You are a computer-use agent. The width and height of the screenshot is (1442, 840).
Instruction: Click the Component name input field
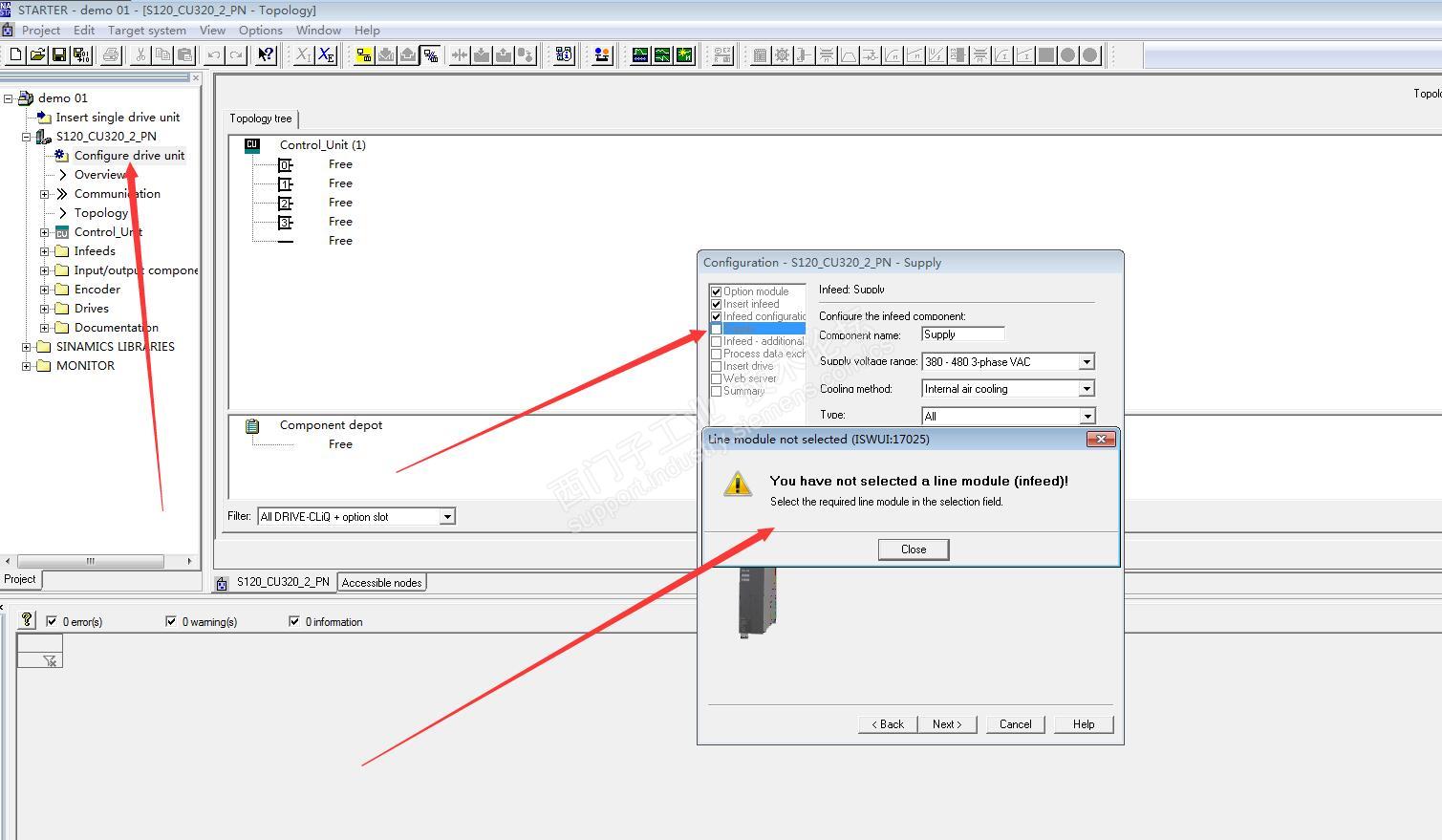(x=963, y=334)
